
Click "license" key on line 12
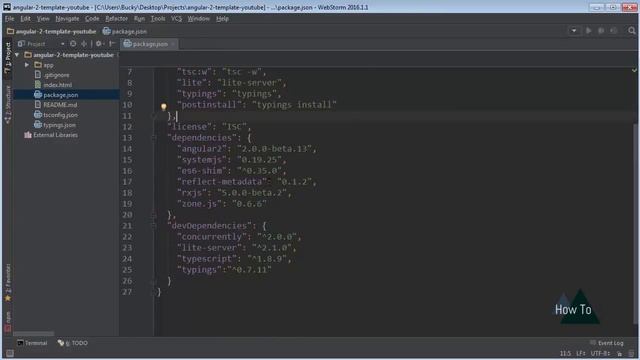[189, 127]
